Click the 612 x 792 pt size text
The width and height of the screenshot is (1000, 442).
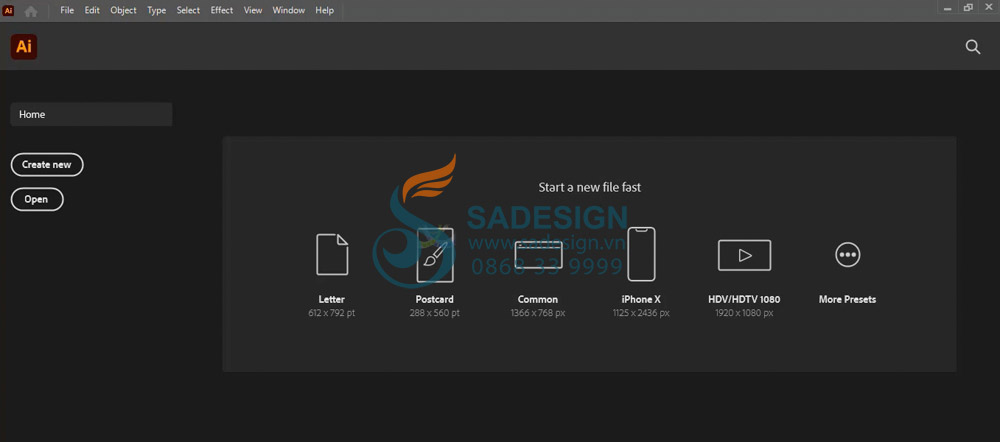[x=332, y=313]
